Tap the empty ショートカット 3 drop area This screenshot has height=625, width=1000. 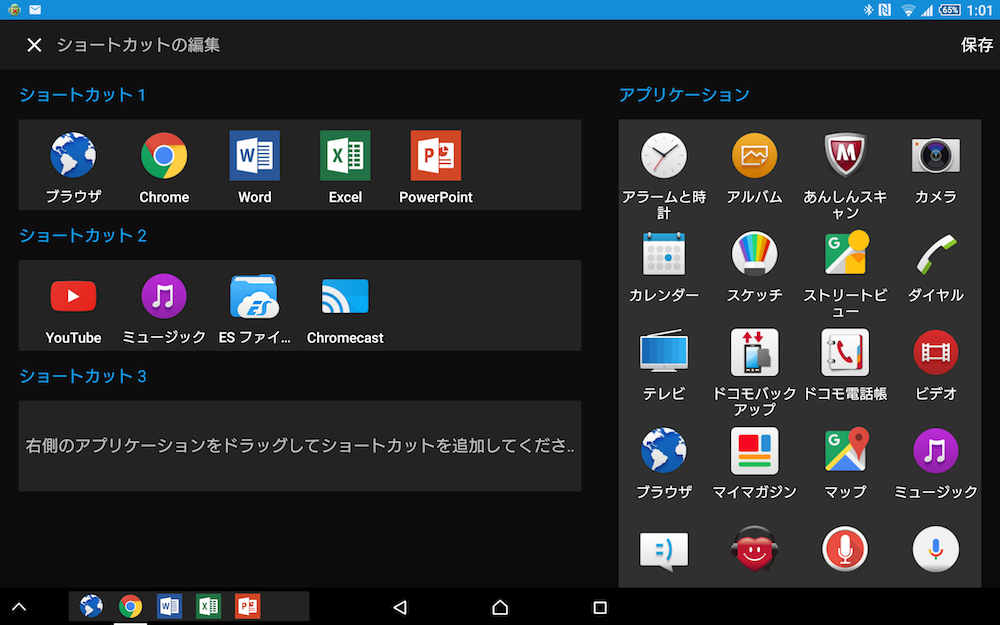tap(300, 446)
